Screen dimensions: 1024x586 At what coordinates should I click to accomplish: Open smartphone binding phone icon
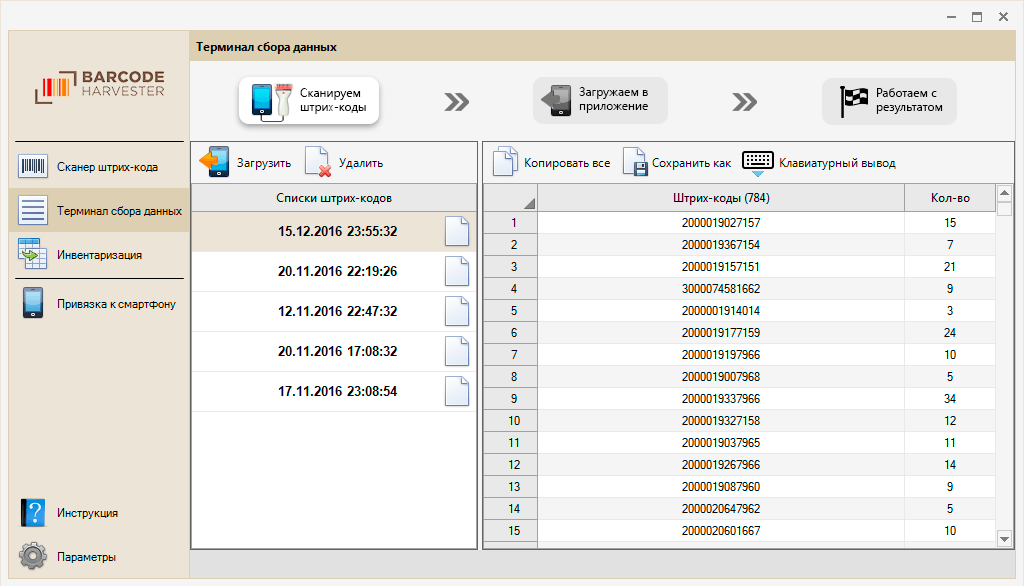(x=33, y=303)
